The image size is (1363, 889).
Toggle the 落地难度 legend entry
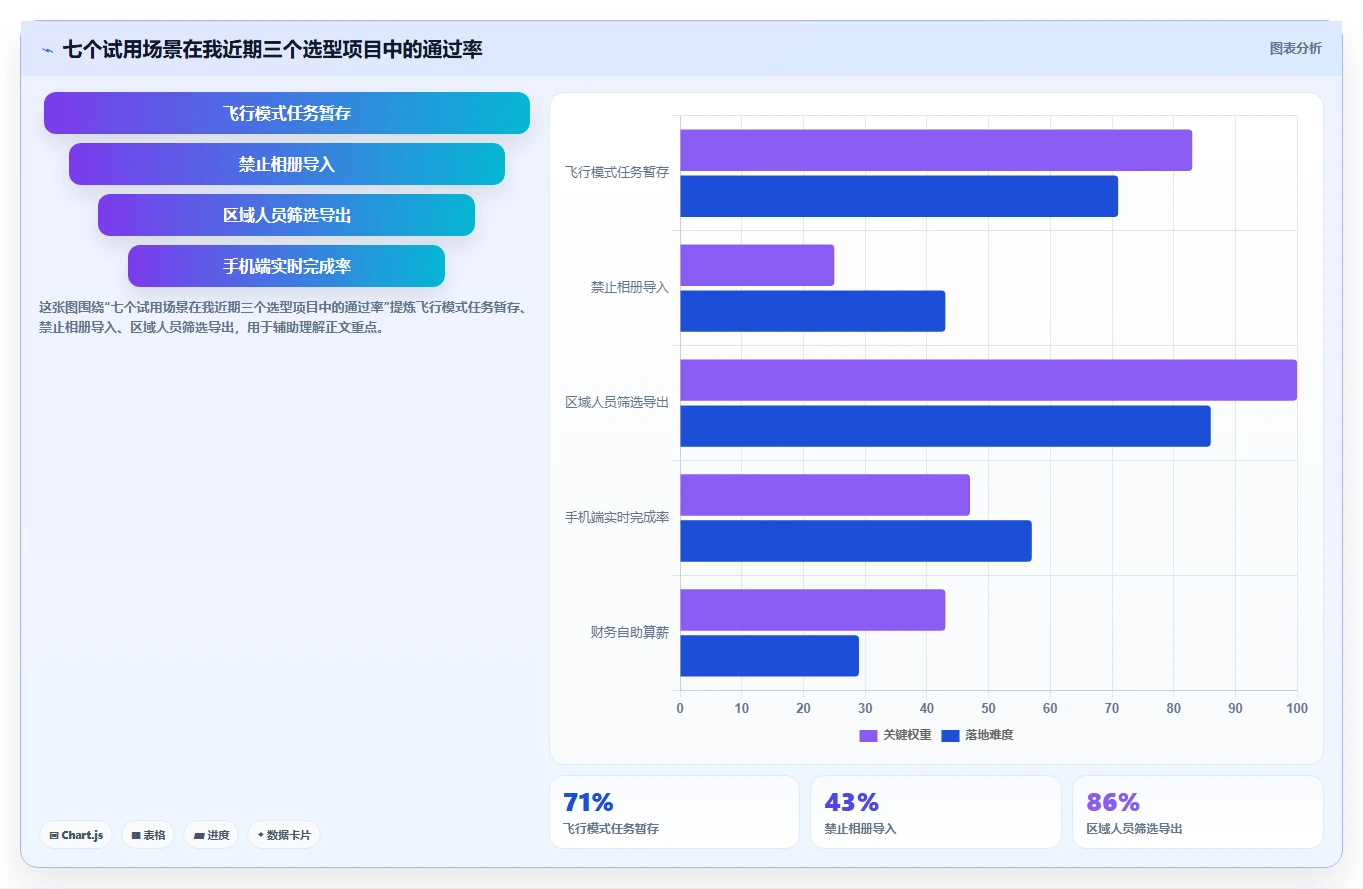(x=977, y=735)
